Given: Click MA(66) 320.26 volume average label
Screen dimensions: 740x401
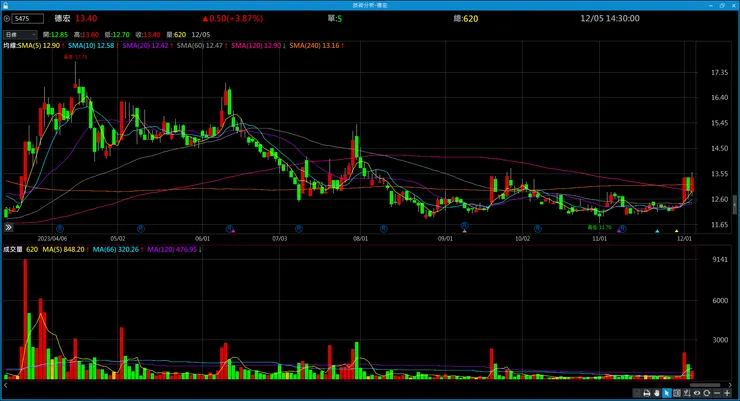Looking at the screenshot, I should 116,249.
